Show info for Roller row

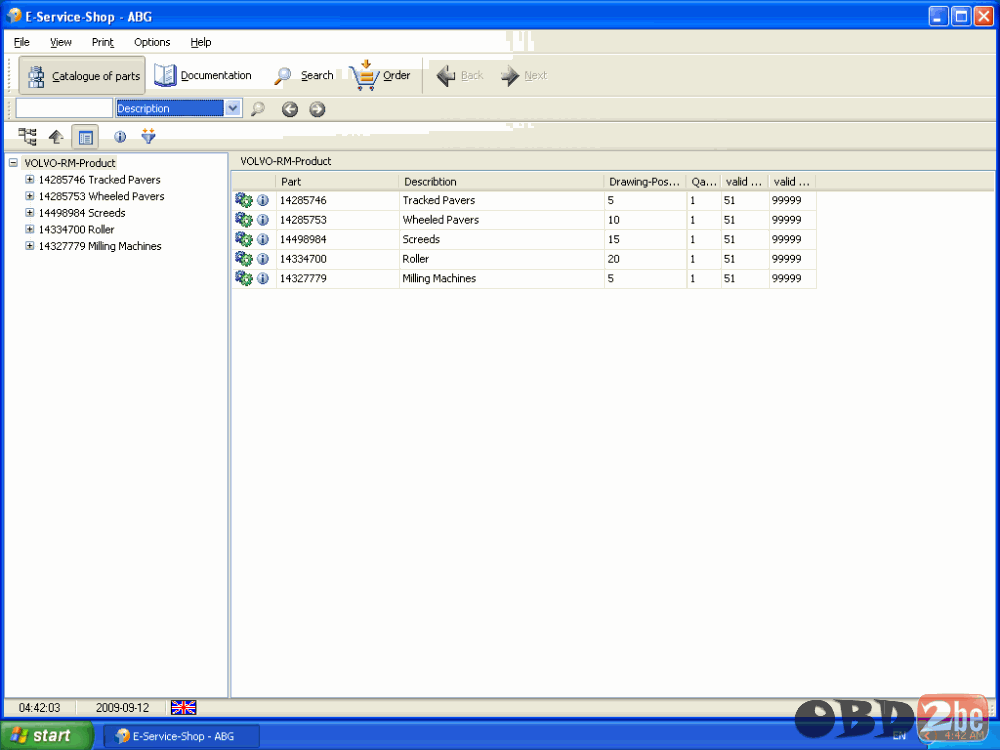click(x=263, y=259)
